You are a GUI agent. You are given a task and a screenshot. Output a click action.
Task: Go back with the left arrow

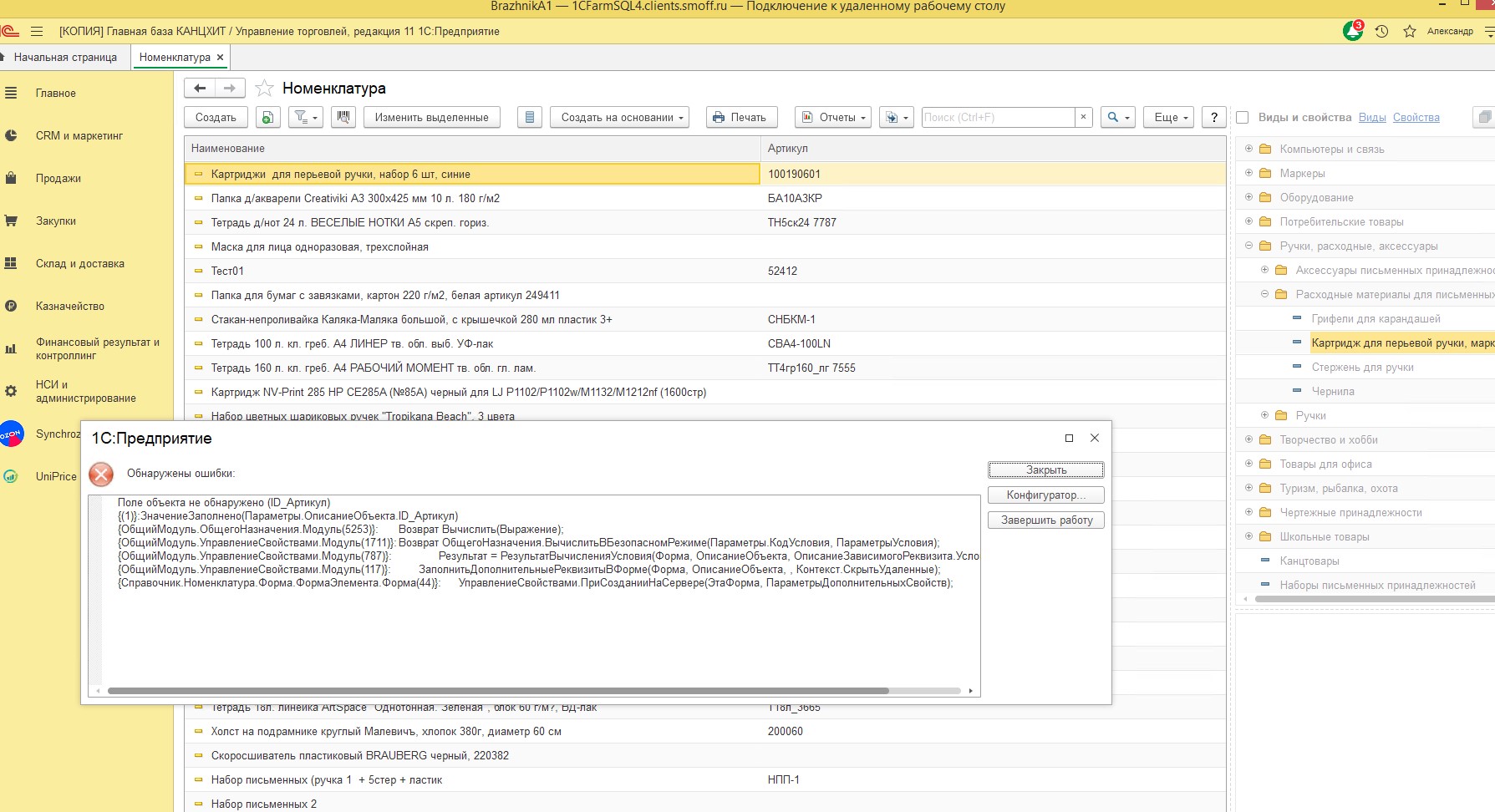coord(200,89)
